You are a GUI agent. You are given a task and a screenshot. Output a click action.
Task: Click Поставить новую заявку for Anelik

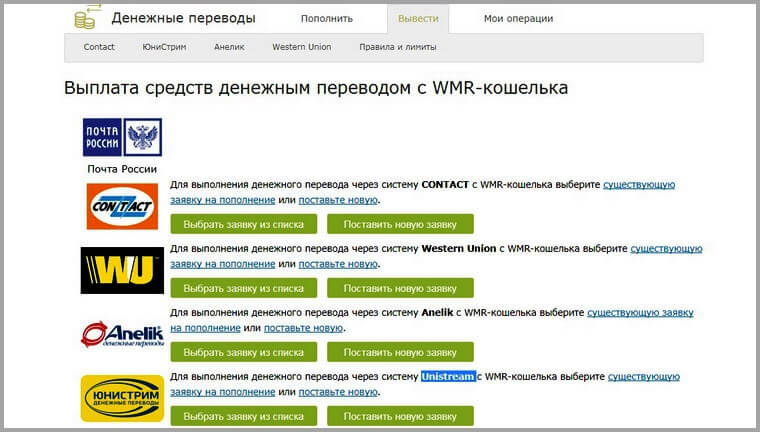tap(400, 352)
